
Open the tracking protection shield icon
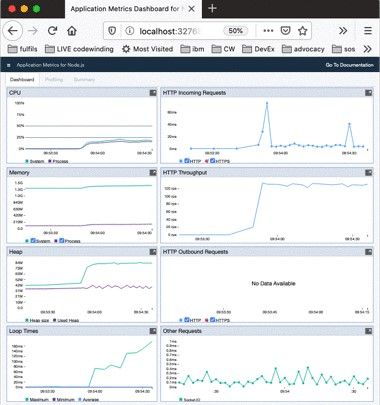(112, 31)
